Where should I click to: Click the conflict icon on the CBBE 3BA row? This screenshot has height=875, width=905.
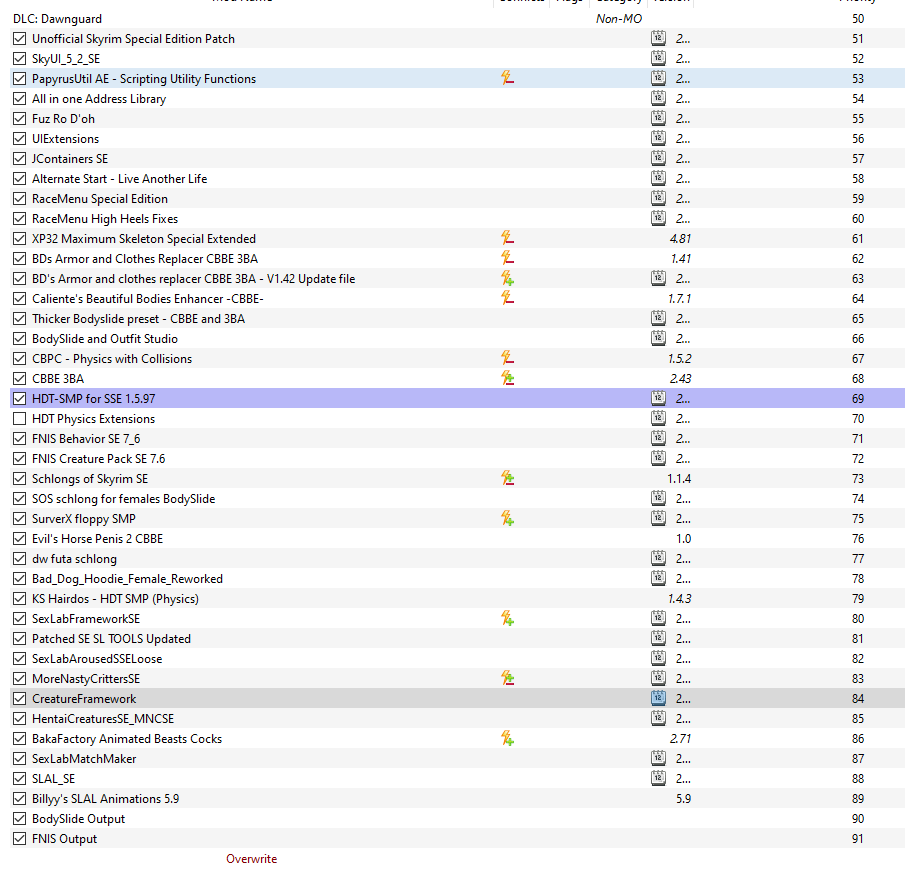[x=507, y=378]
